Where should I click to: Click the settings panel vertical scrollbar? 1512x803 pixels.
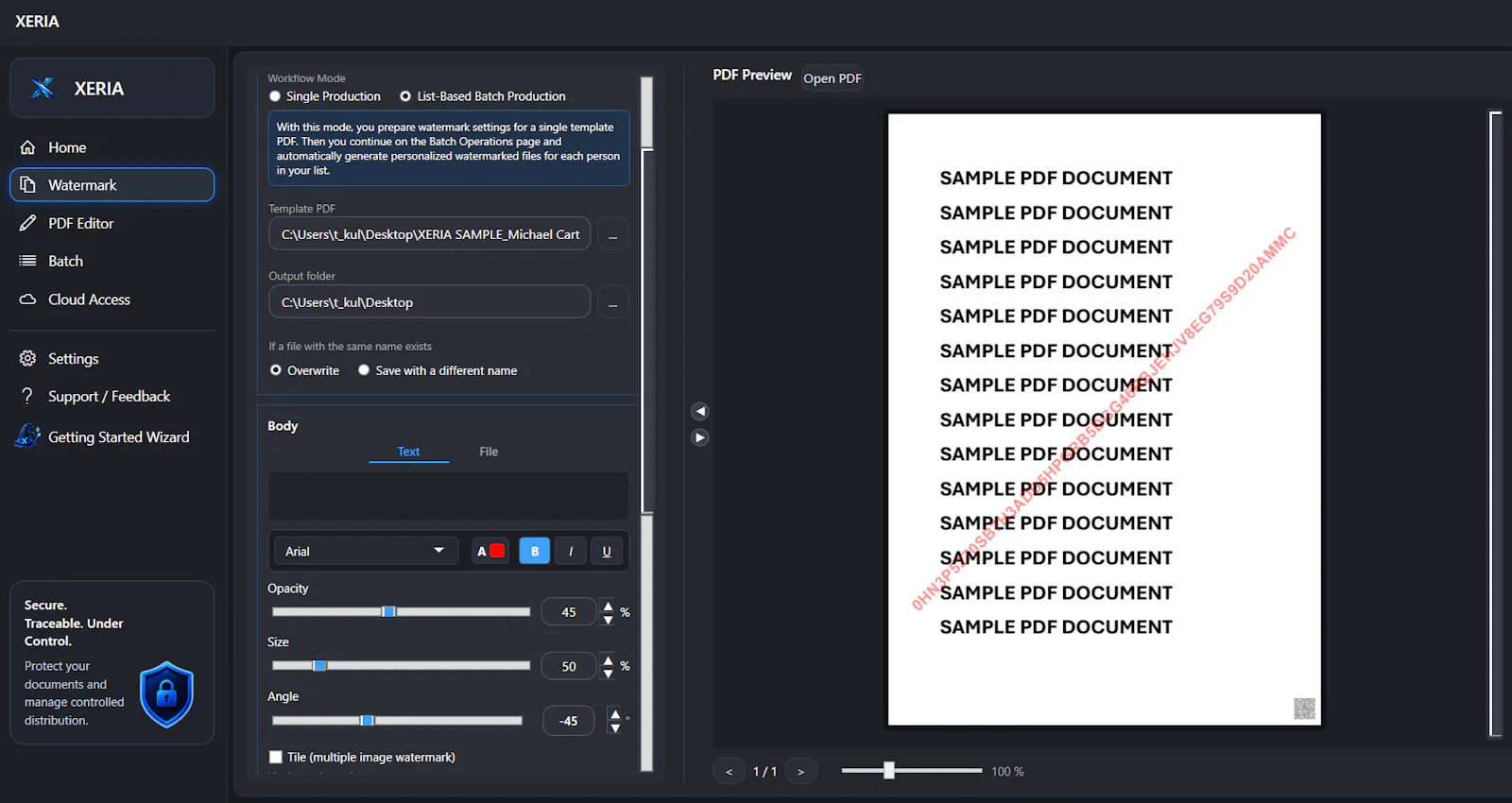point(647,331)
